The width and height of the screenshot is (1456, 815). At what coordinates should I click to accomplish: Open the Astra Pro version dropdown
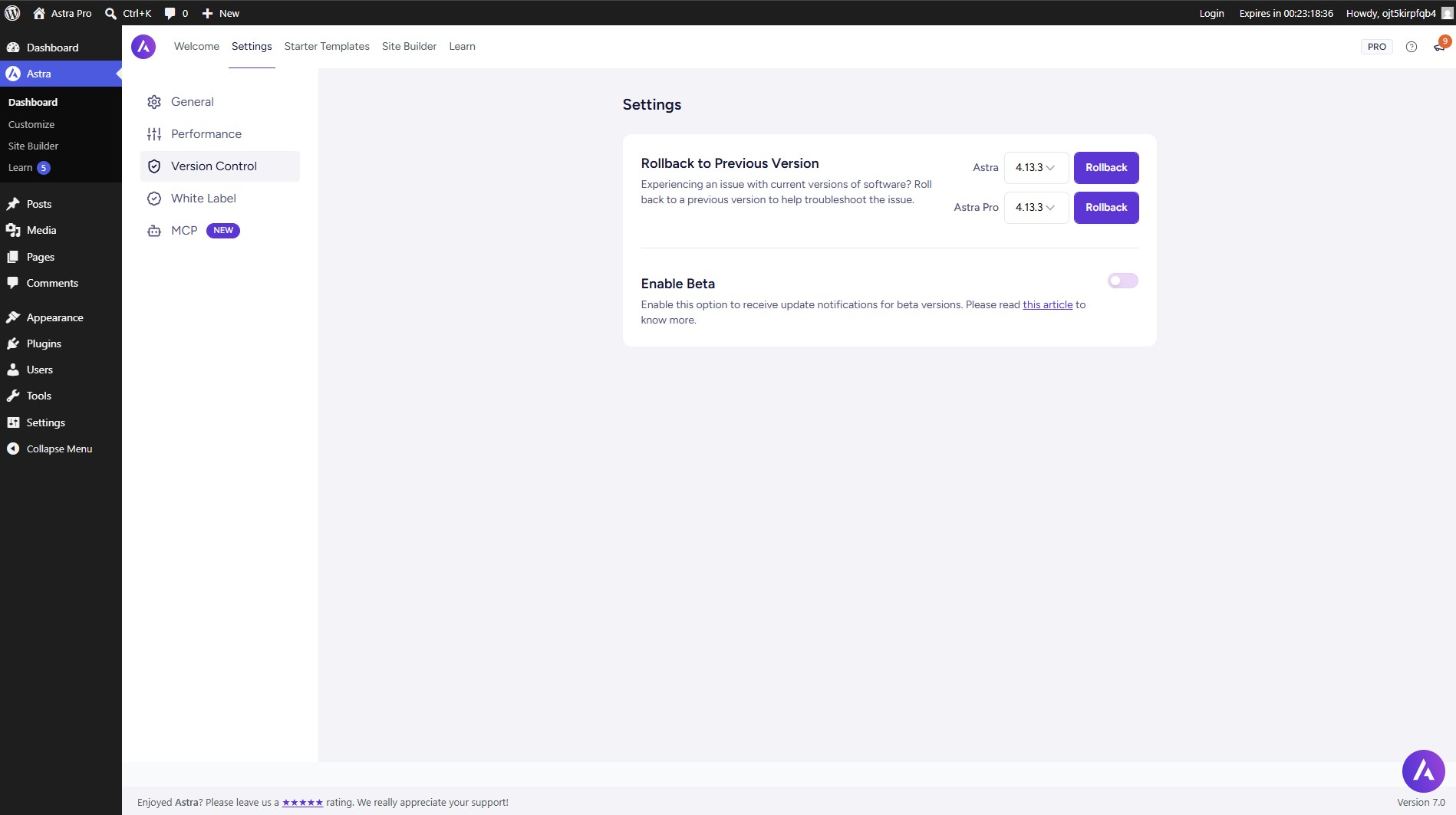pos(1036,207)
